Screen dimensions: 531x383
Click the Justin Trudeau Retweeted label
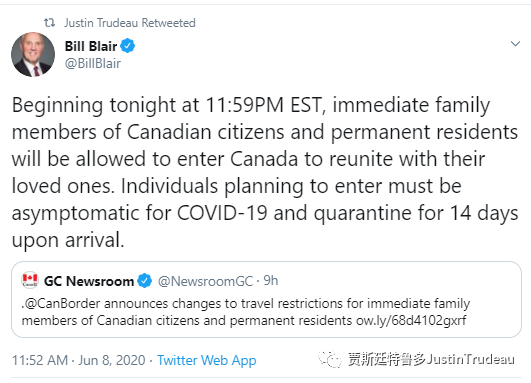point(130,23)
